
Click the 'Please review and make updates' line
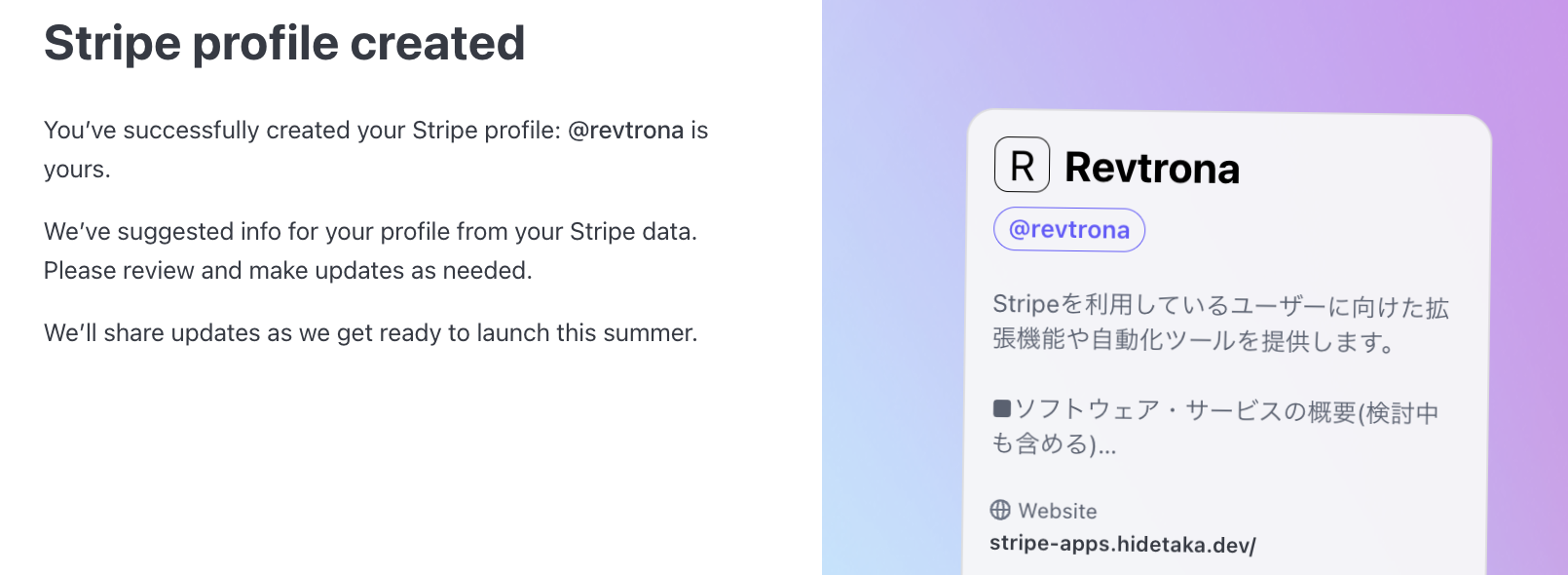tap(288, 271)
